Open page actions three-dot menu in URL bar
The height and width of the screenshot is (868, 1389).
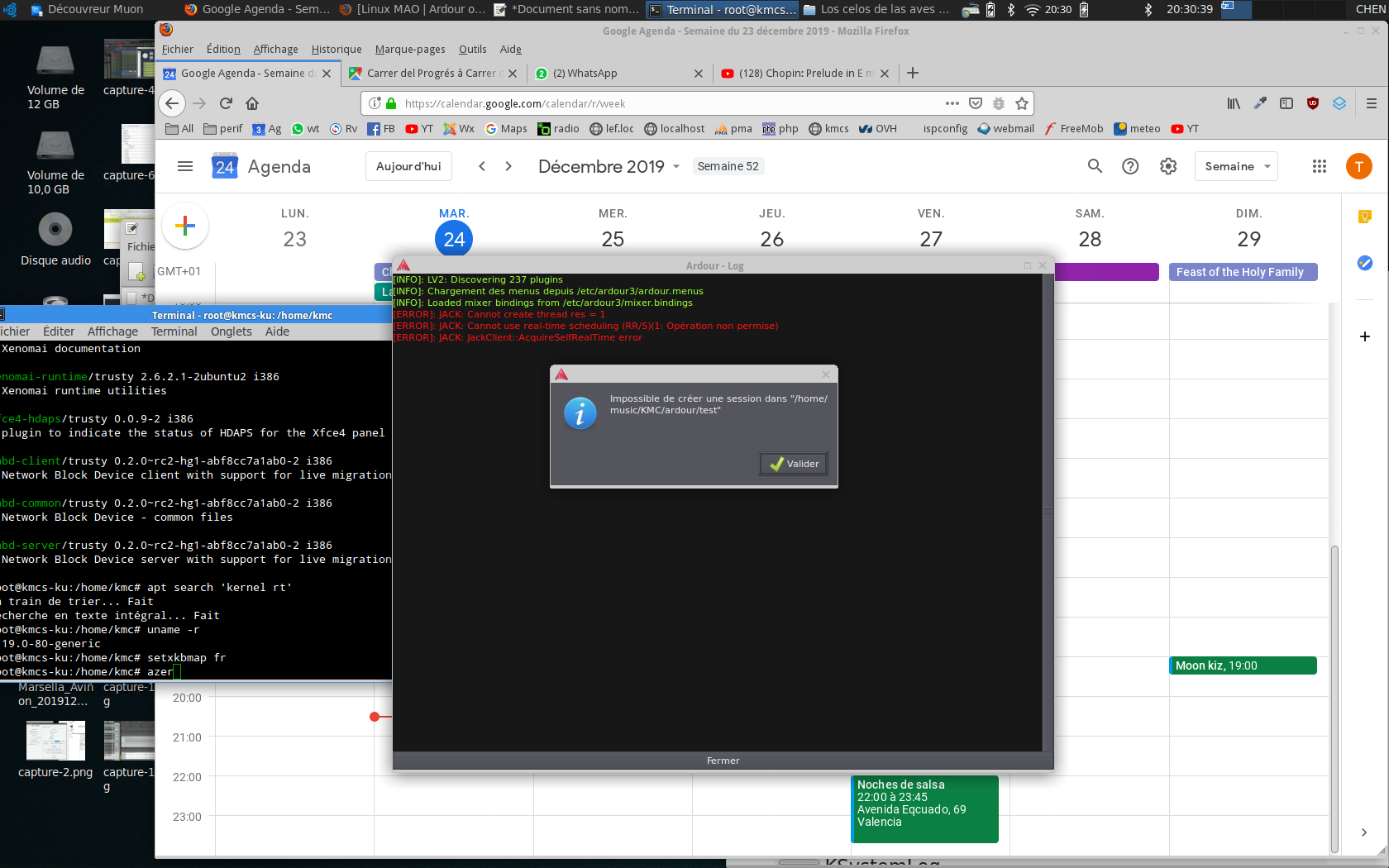[952, 103]
